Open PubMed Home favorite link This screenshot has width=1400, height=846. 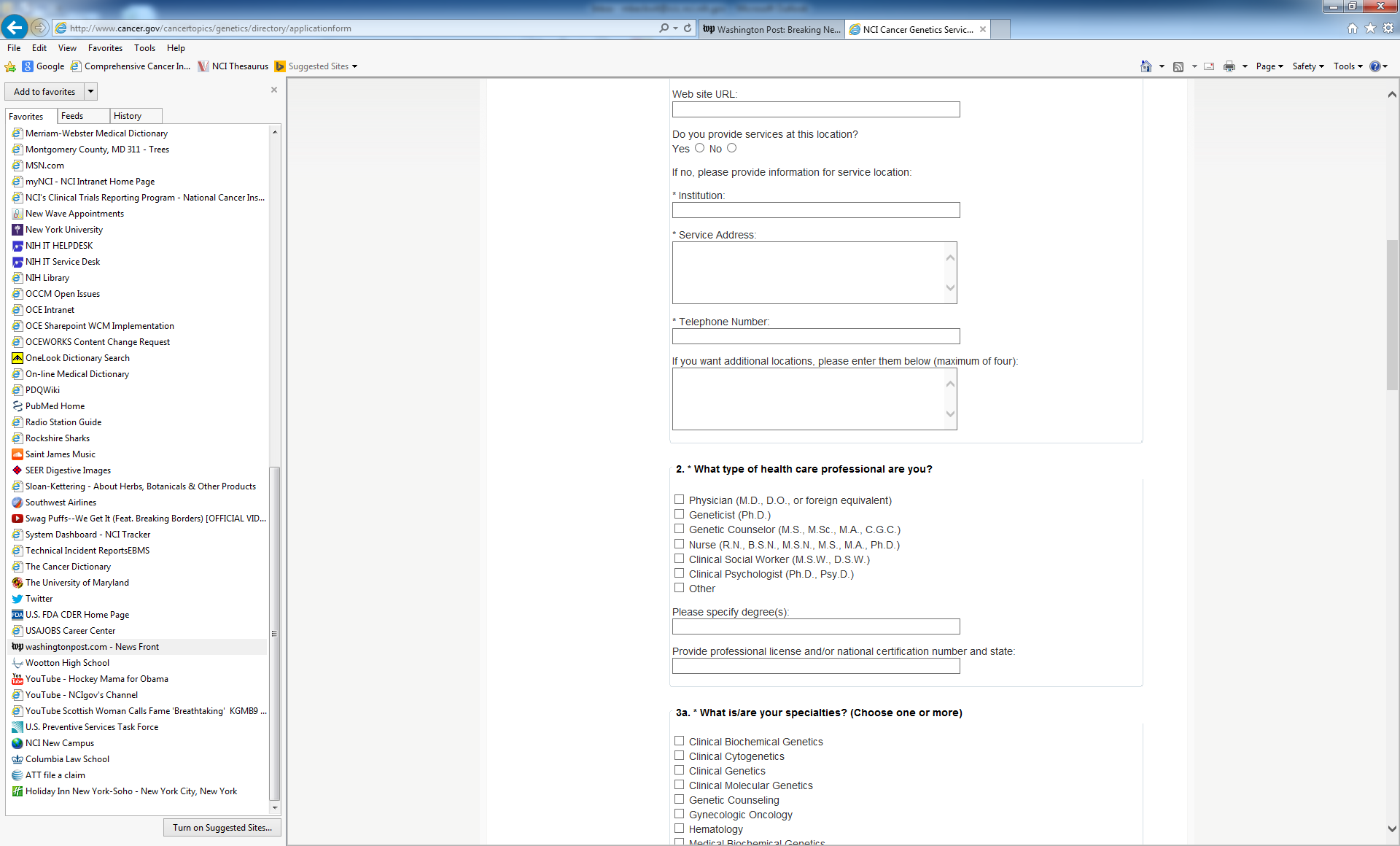[x=55, y=406]
